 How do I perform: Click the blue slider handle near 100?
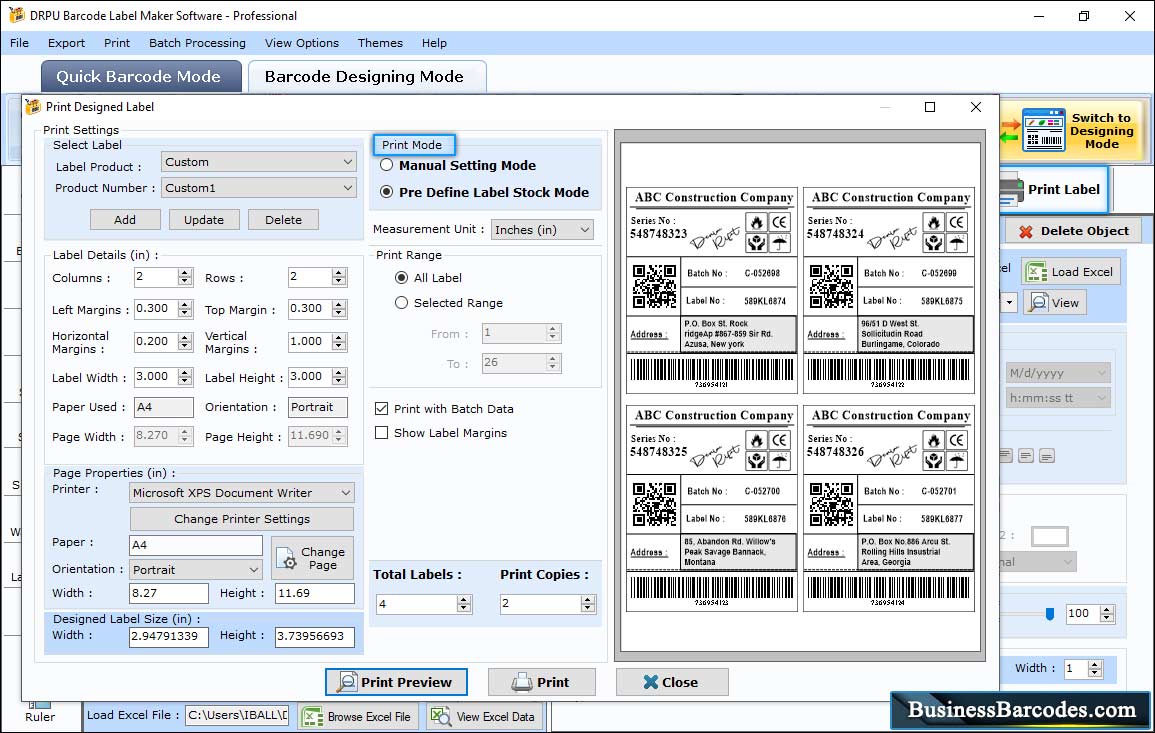(x=1050, y=614)
